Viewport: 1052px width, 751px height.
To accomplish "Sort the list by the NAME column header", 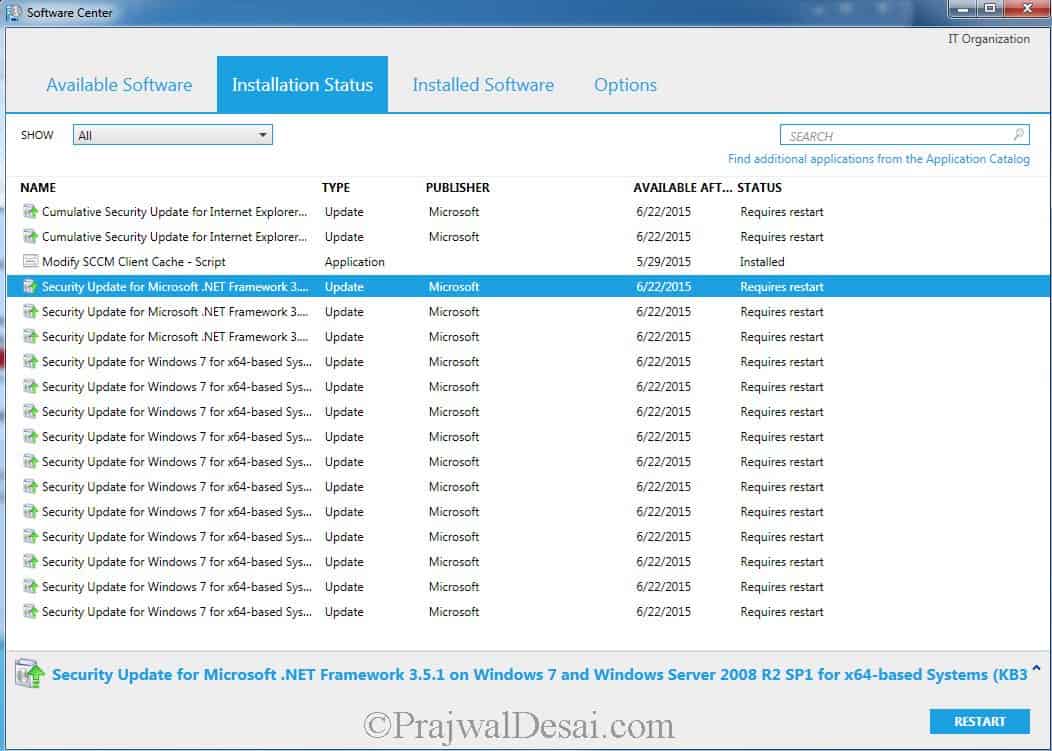I will (x=38, y=187).
